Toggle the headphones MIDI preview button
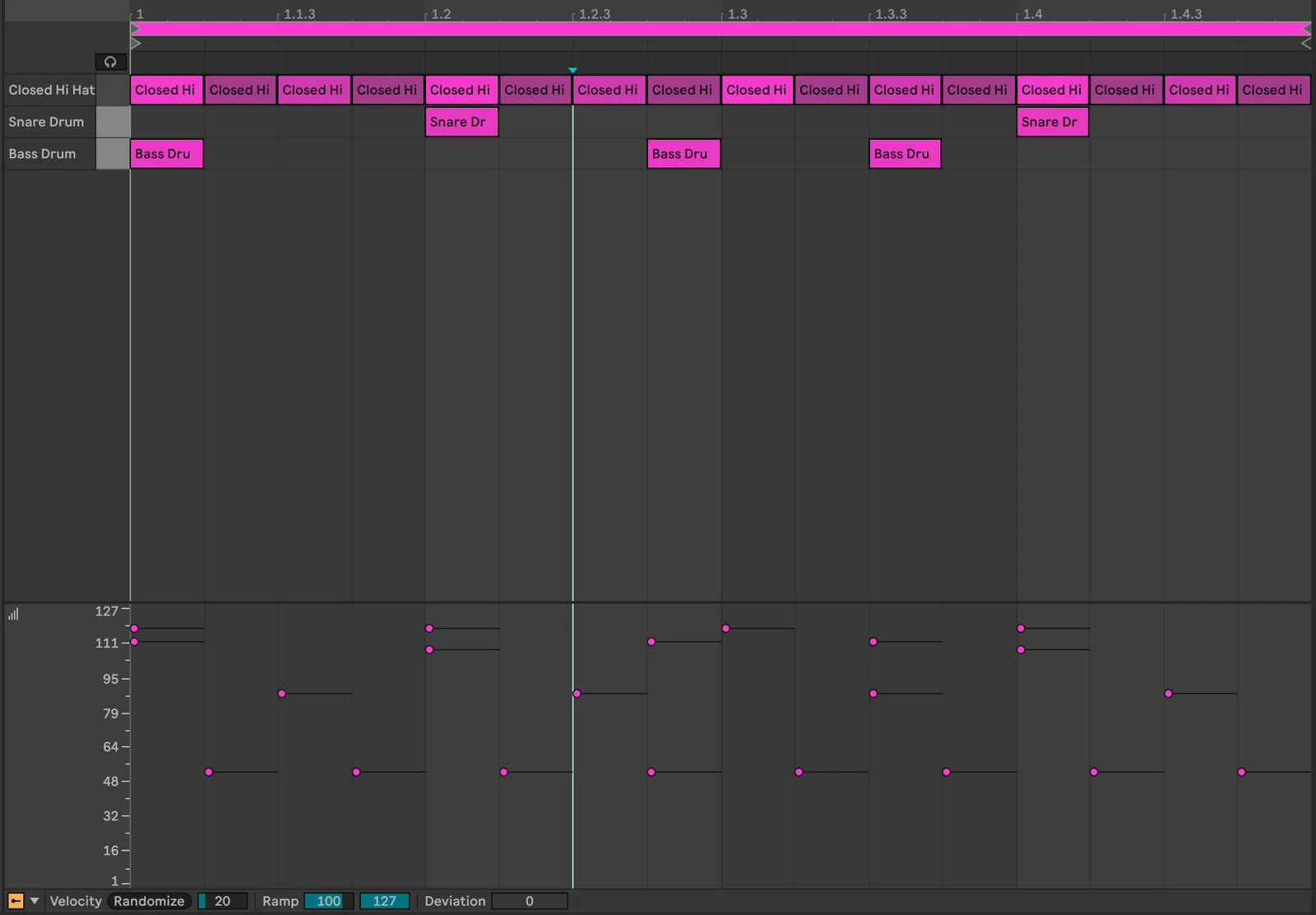The height and width of the screenshot is (915, 1316). point(110,62)
